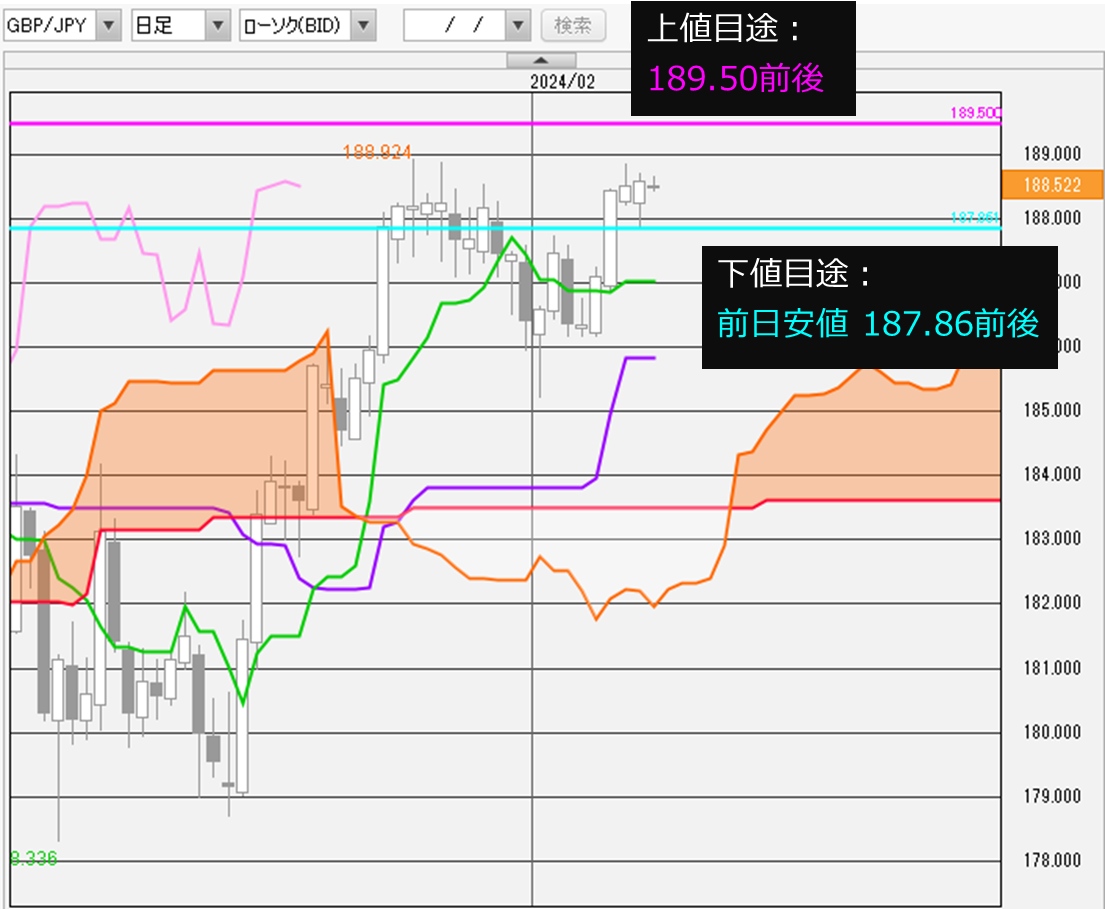
Task: Click the orange 188.924 high price label
Action: (377, 152)
